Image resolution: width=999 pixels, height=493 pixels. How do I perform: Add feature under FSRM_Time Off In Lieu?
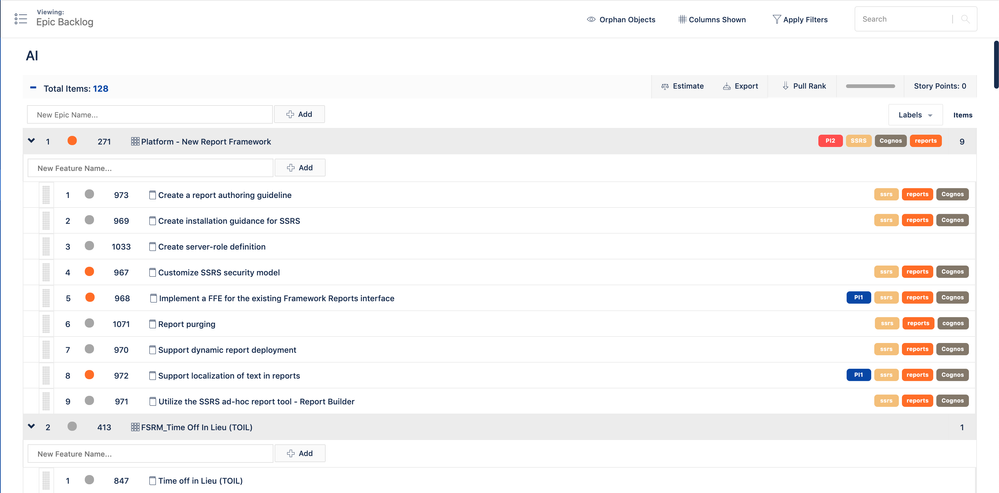[x=300, y=454]
